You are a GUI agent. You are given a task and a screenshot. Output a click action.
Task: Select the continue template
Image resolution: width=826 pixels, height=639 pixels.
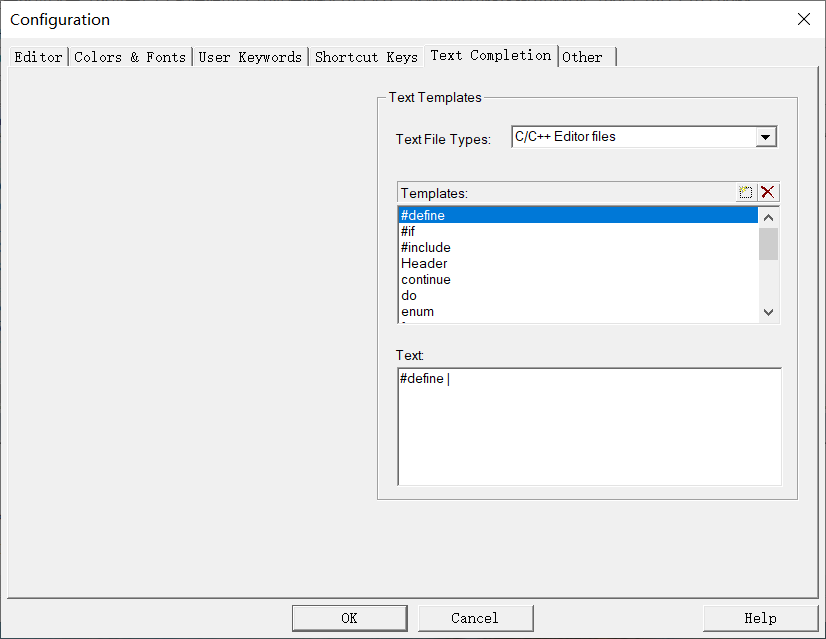426,280
